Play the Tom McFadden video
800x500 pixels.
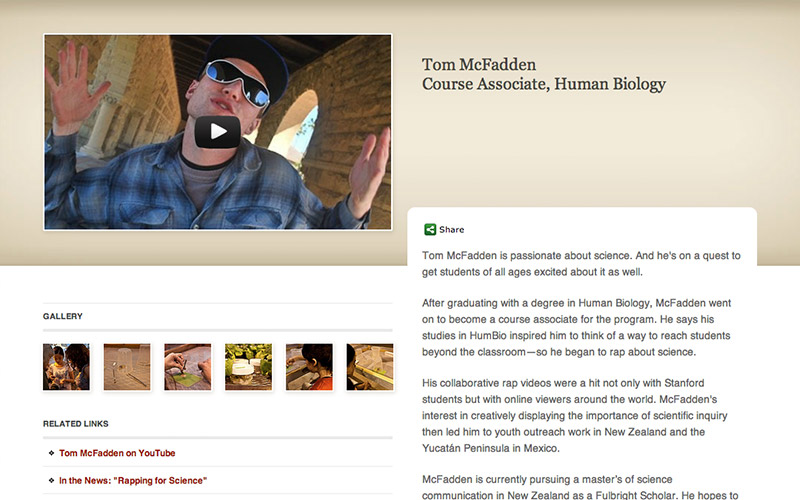[x=217, y=132]
